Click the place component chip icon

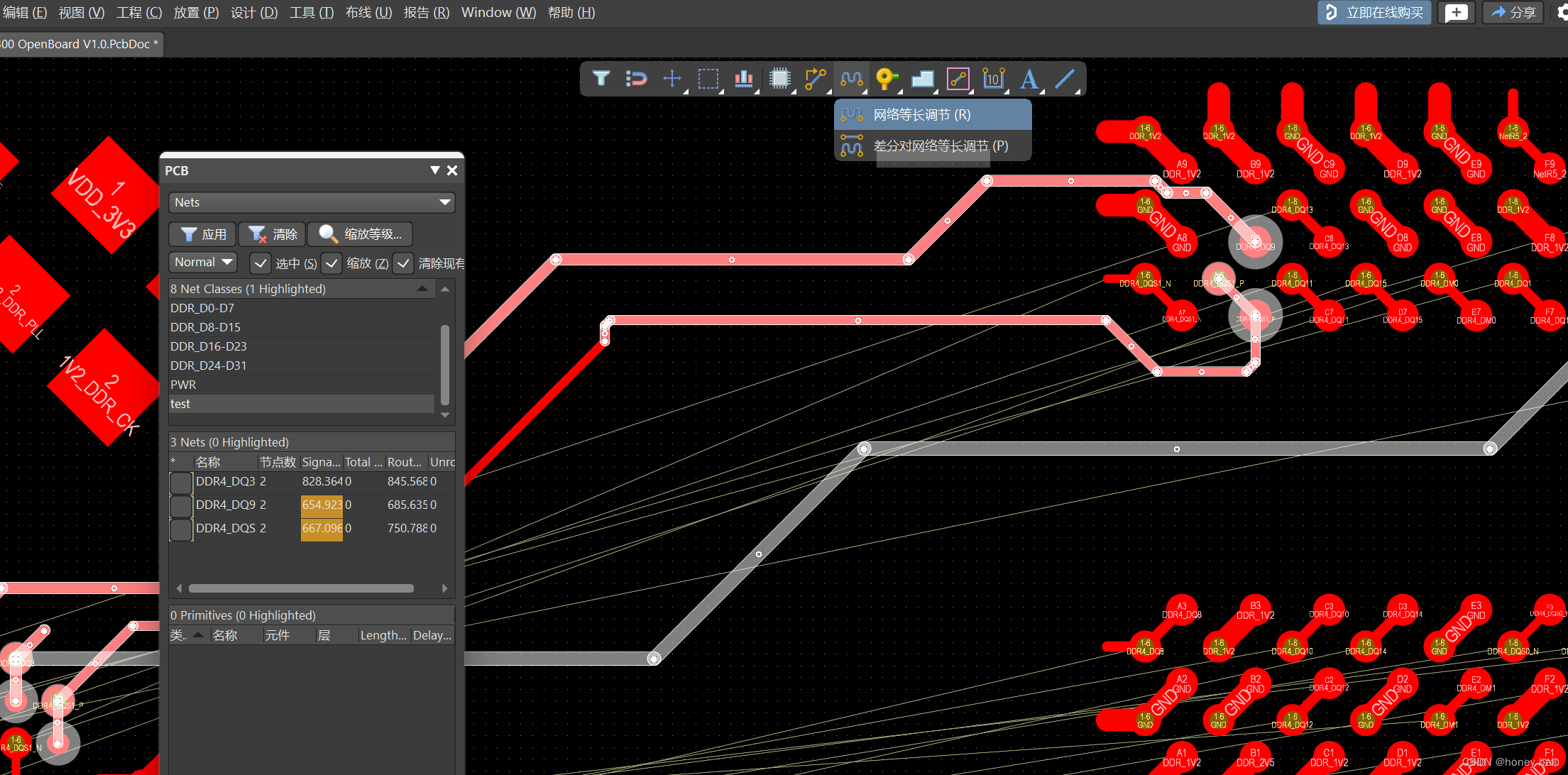[779, 79]
